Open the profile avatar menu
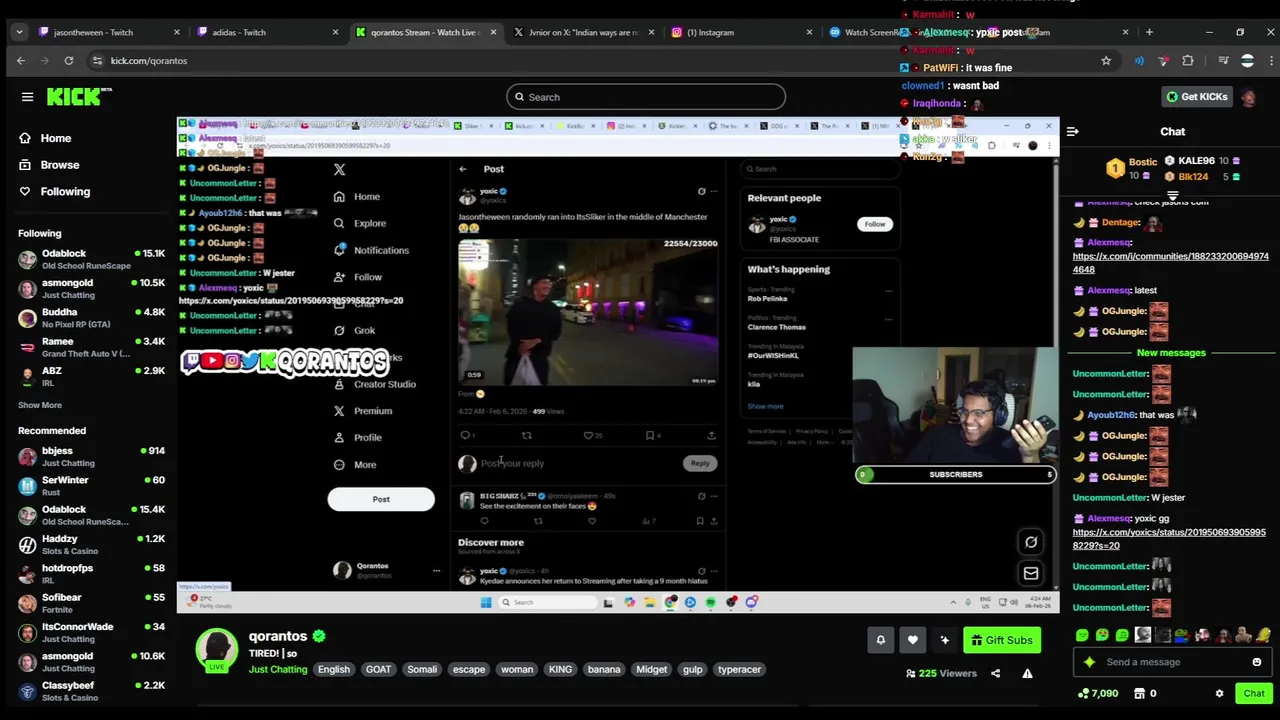 click(x=1248, y=97)
